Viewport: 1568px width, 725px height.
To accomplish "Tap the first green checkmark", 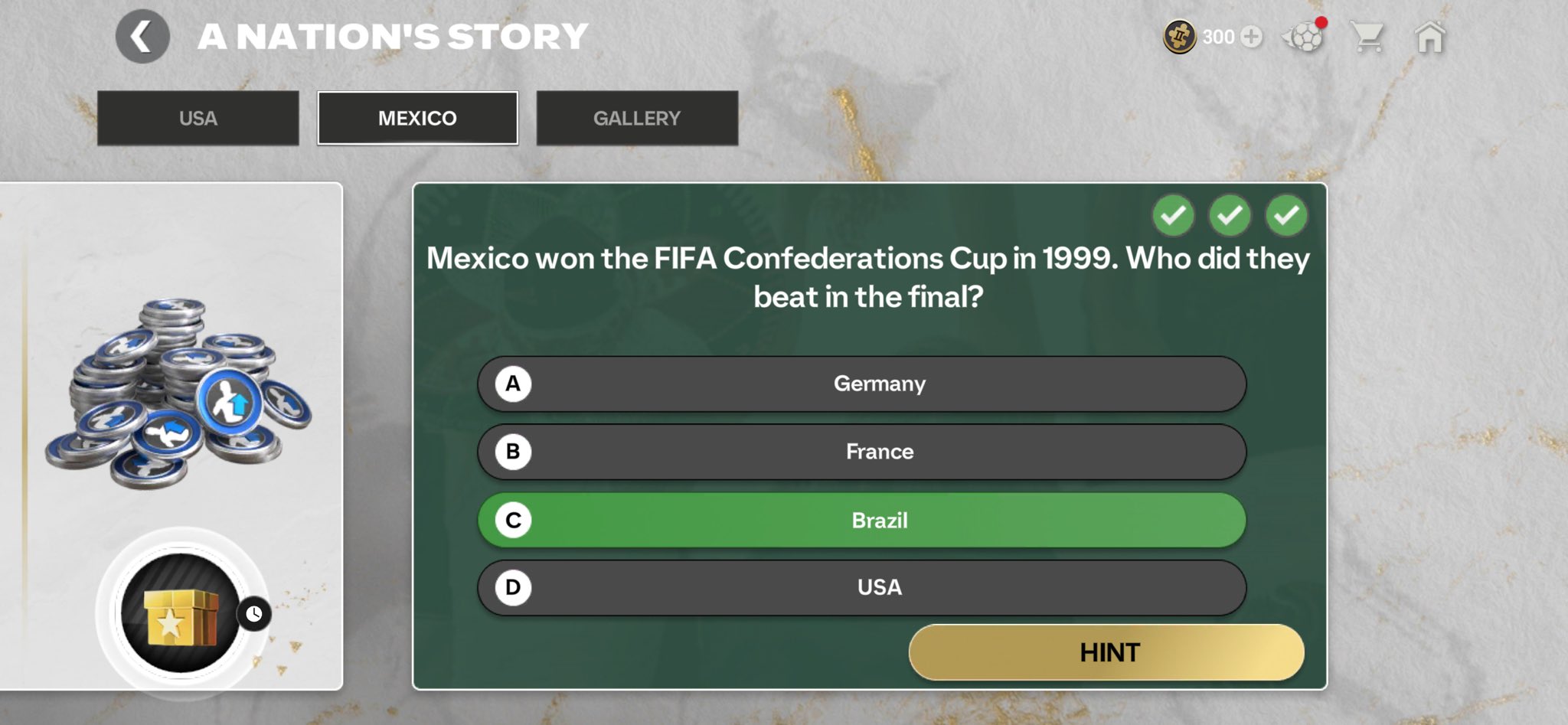I will coord(1173,216).
